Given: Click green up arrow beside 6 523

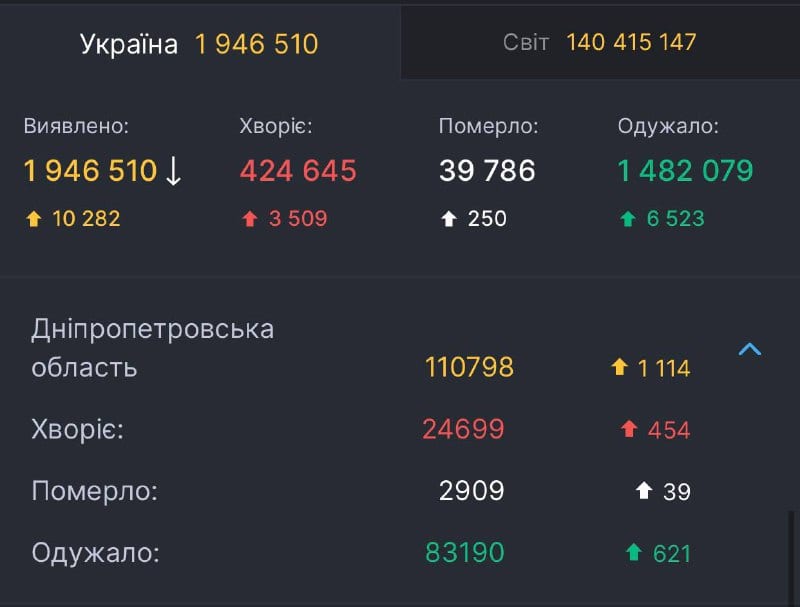Looking at the screenshot, I should coord(628,219).
